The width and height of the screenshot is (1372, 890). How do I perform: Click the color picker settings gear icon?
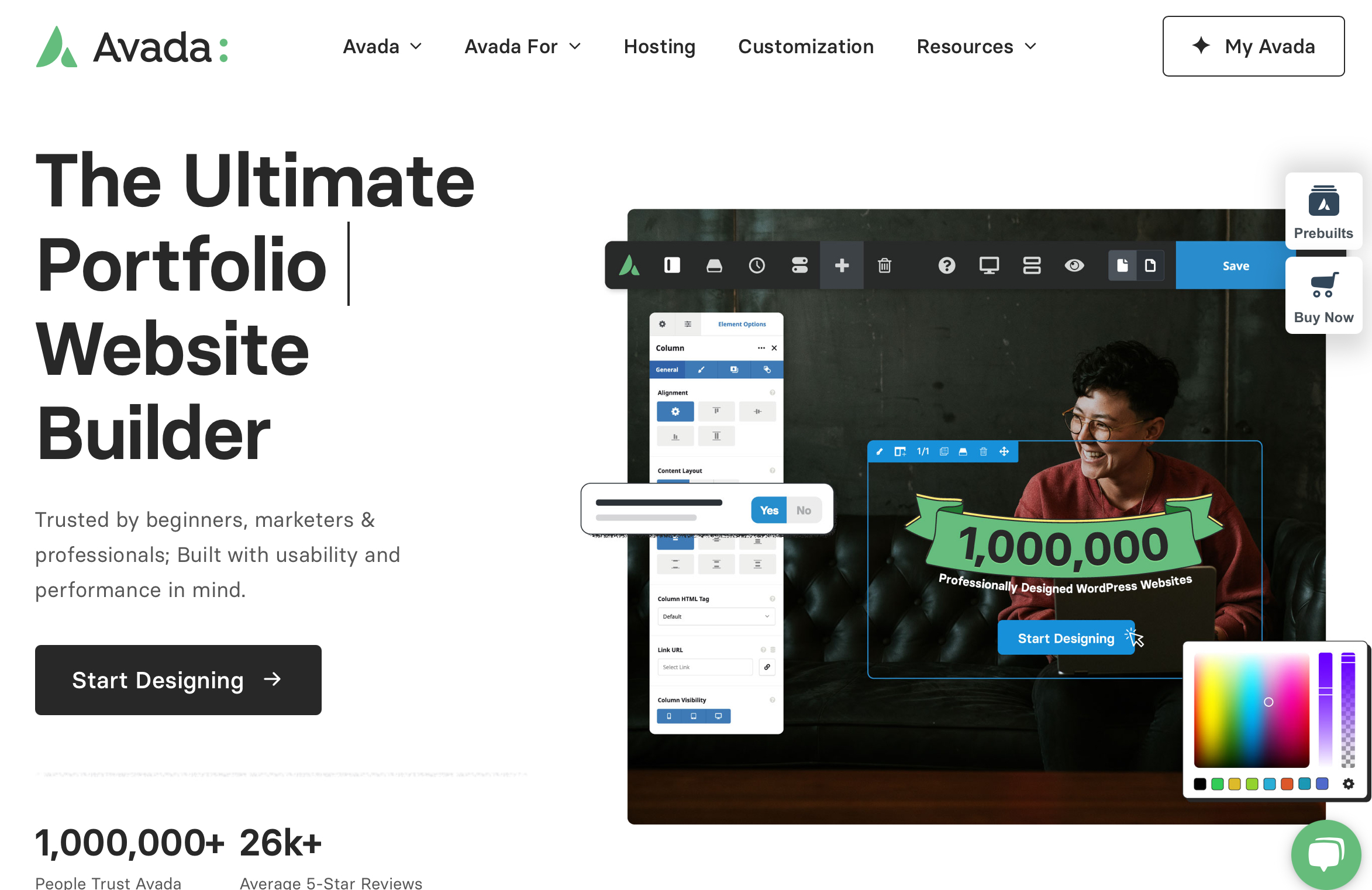point(1348,784)
